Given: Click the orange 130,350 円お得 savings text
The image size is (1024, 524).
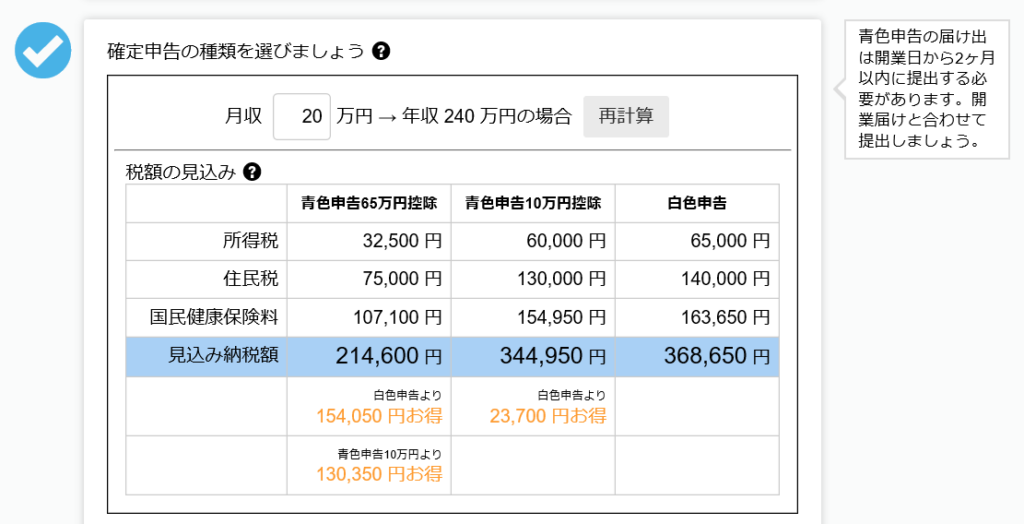Looking at the screenshot, I should (379, 474).
